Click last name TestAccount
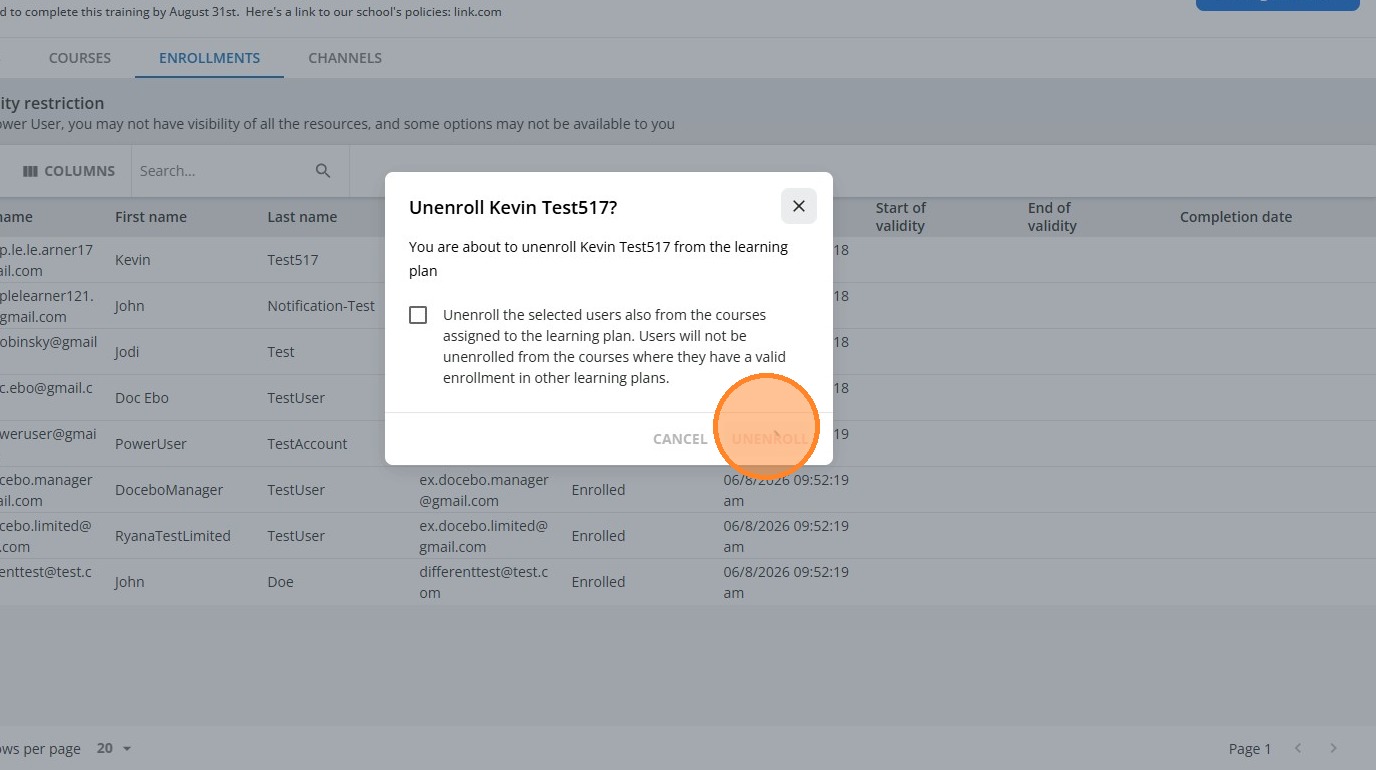This screenshot has width=1376, height=770. coord(307,444)
